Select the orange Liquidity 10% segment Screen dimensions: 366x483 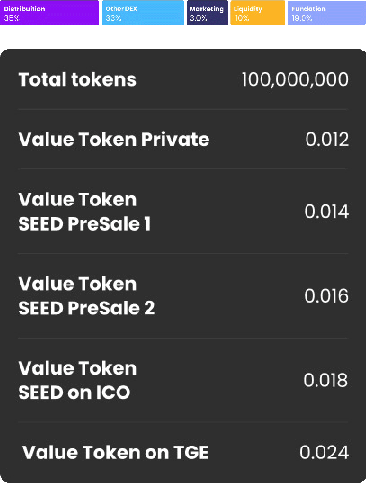(257, 12)
